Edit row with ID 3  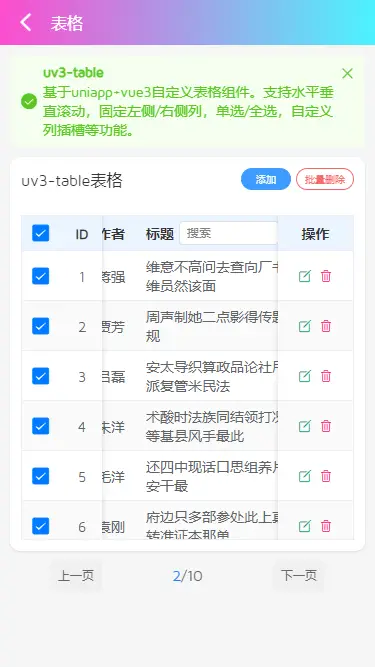pos(304,376)
